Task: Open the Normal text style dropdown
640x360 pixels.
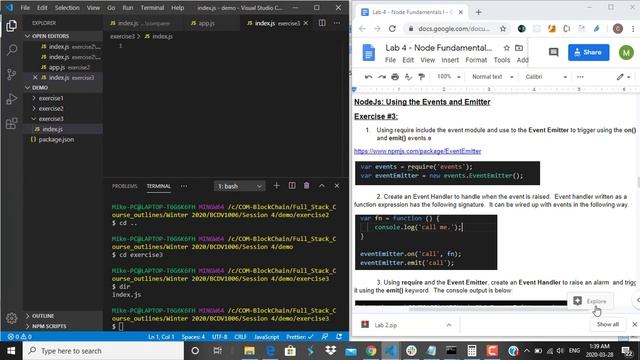Action: tap(492, 77)
